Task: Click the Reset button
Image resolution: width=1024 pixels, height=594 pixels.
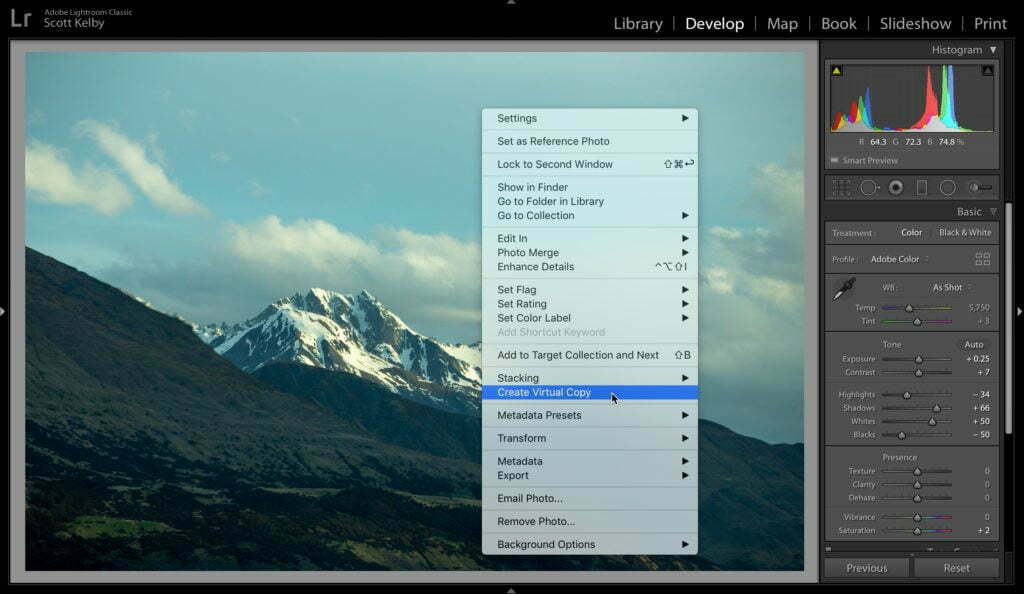Action: pyautogui.click(x=956, y=568)
